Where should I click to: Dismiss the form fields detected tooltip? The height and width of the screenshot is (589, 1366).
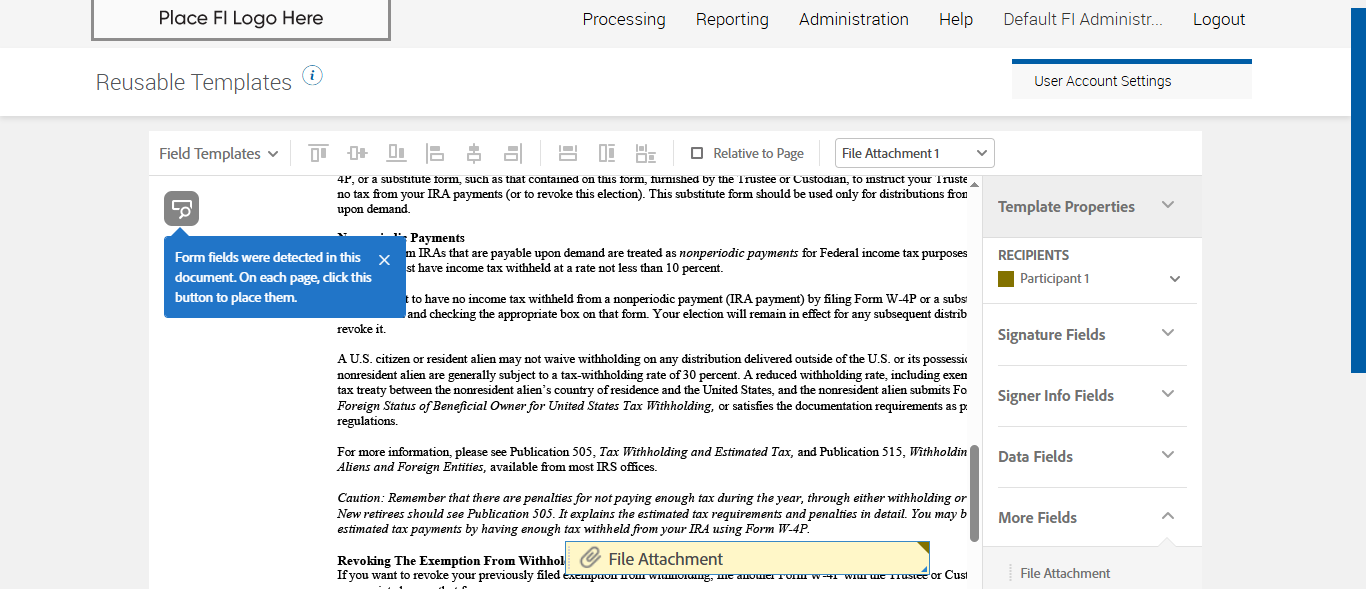[384, 260]
